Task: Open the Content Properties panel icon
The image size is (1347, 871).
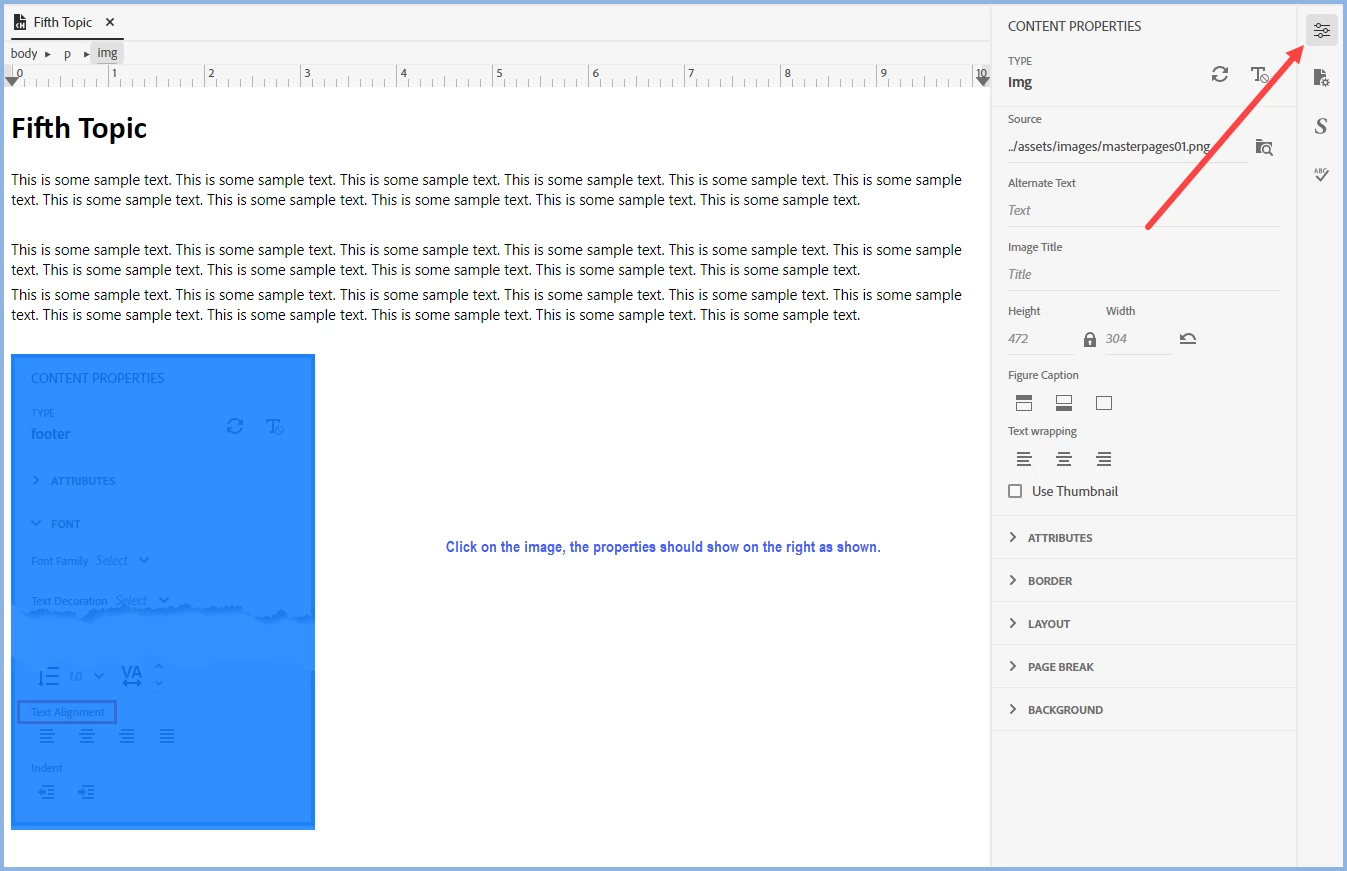Action: pyautogui.click(x=1321, y=30)
